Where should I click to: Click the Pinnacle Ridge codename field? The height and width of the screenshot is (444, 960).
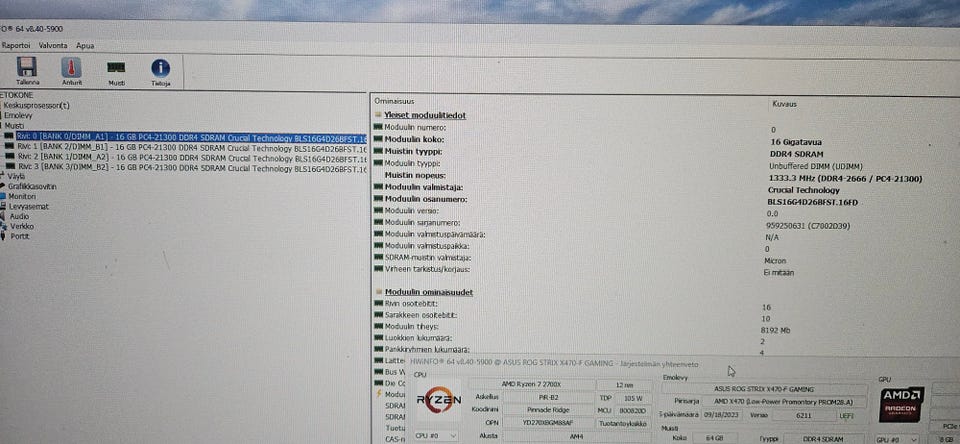[547, 410]
